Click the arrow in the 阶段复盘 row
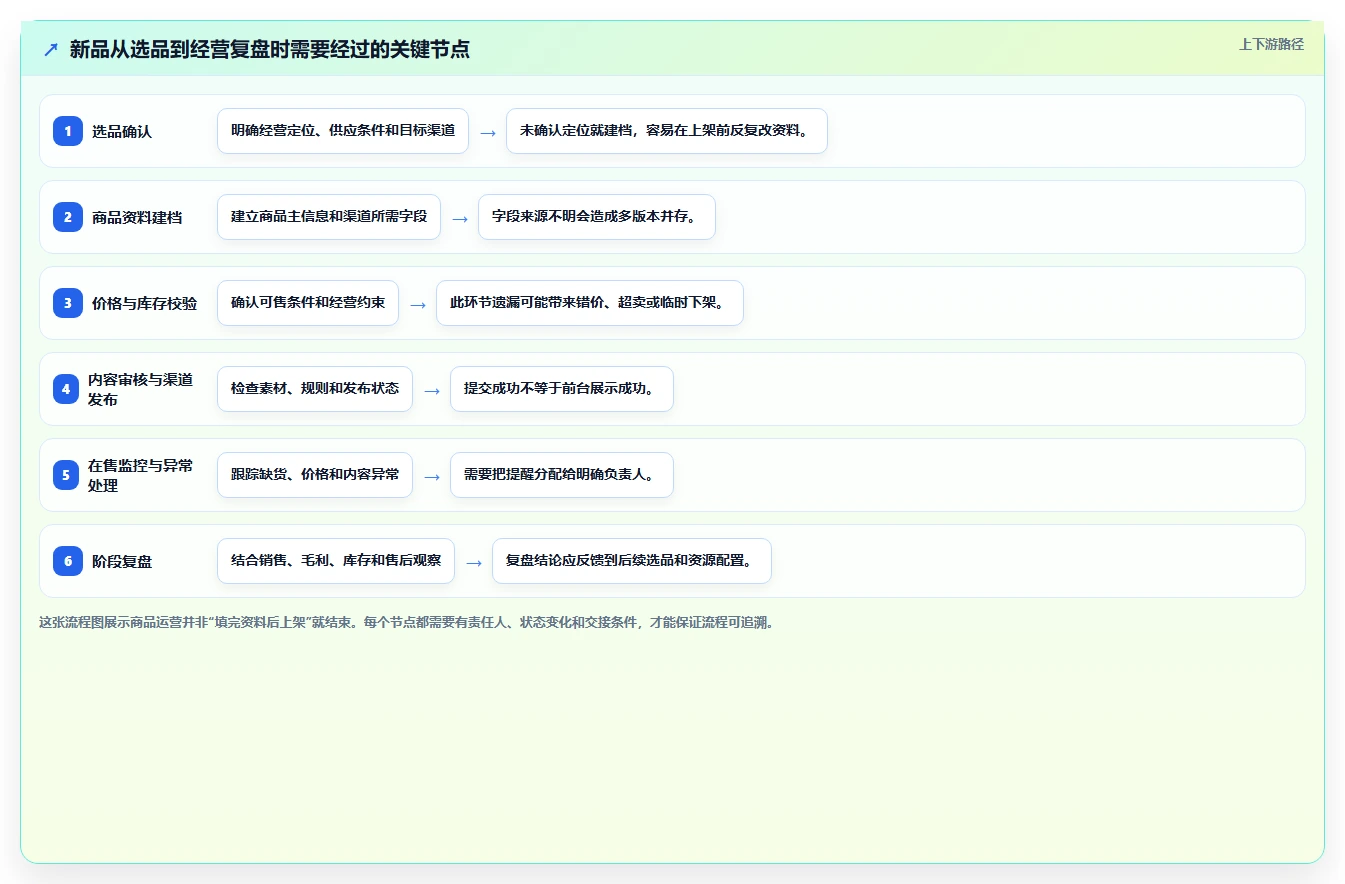Screen dimensions: 1345x884 [x=474, y=562]
